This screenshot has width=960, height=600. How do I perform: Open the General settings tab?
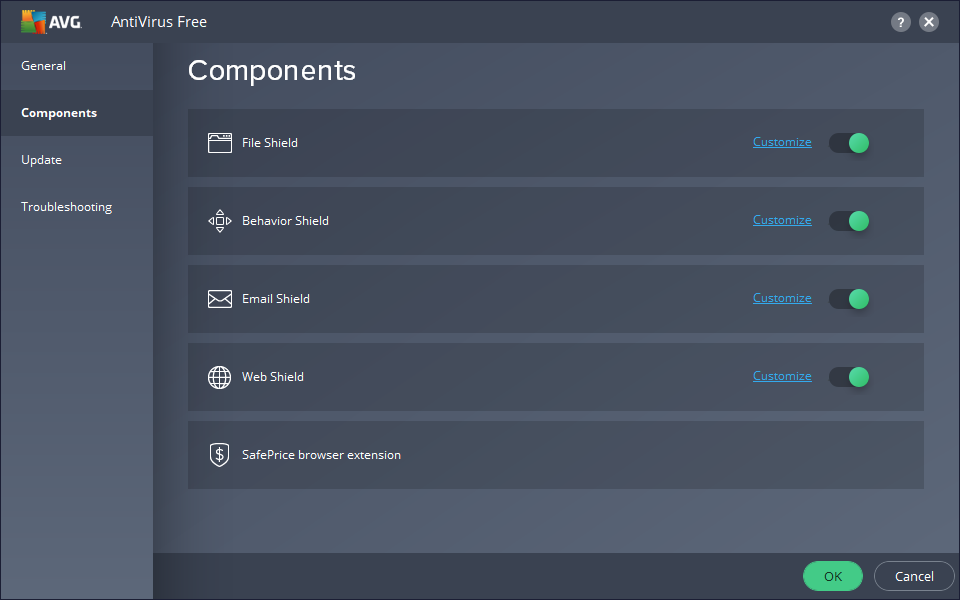(x=77, y=66)
